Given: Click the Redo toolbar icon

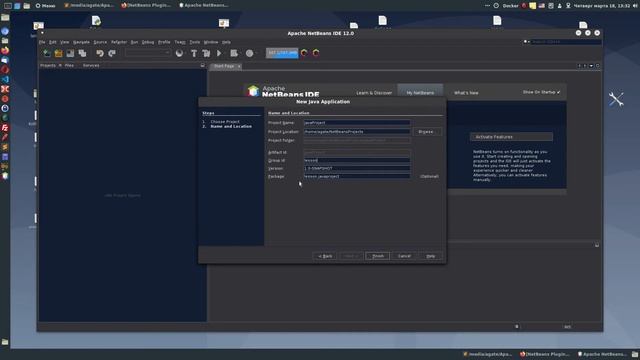Looking at the screenshot, I should click(x=112, y=53).
